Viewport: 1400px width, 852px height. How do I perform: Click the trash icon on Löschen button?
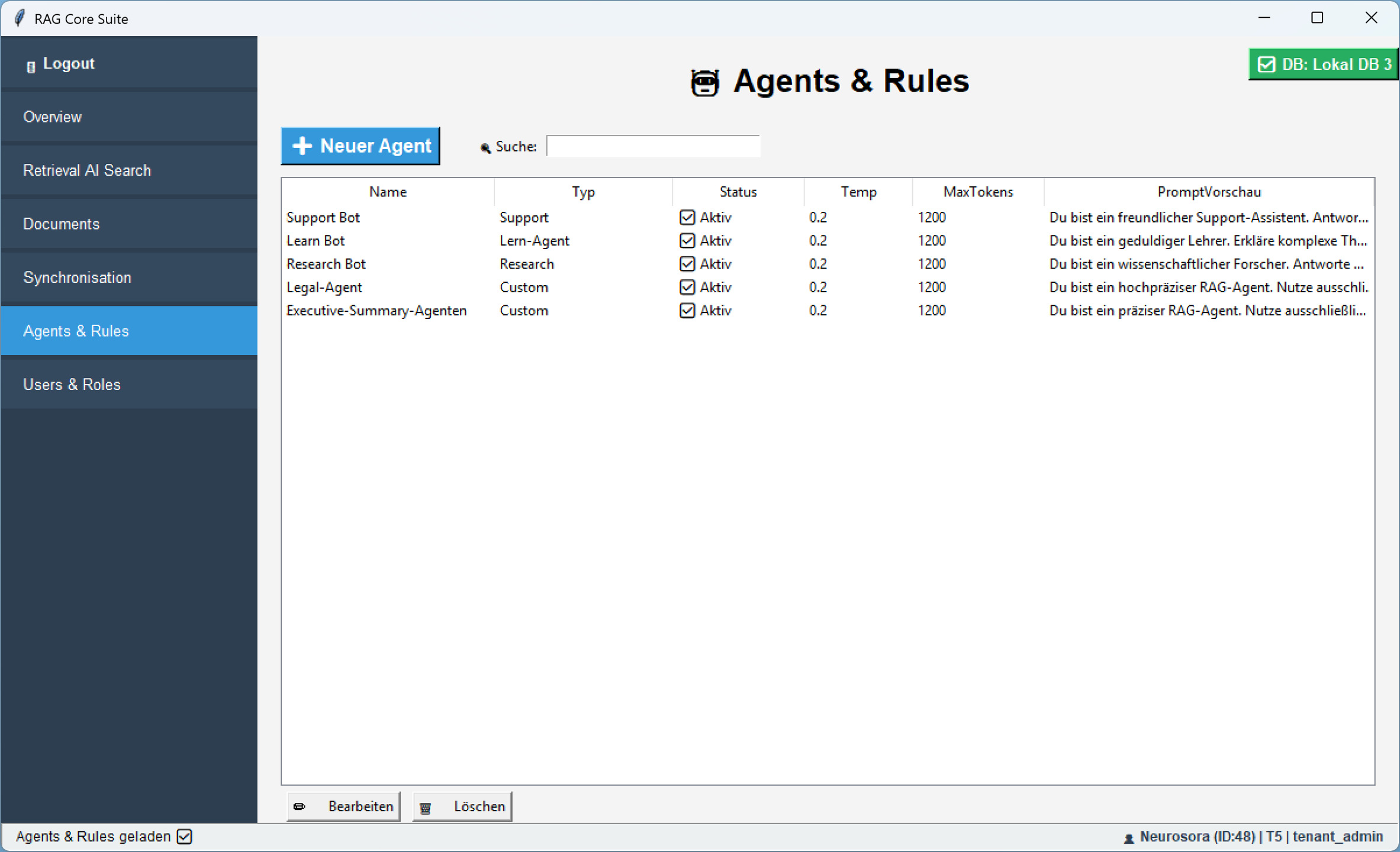coord(425,808)
